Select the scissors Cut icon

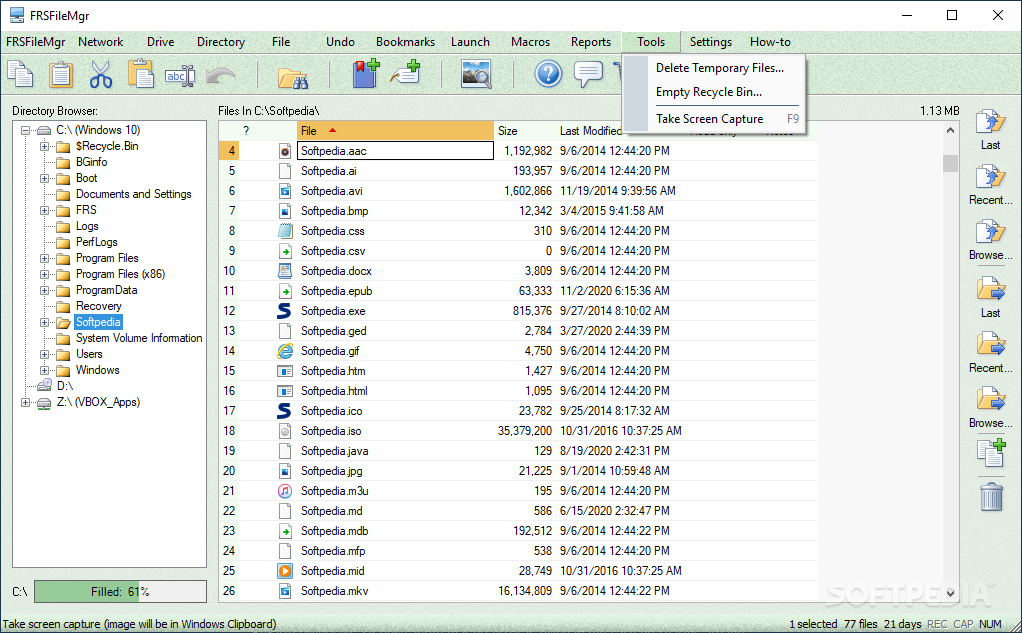tap(101, 74)
